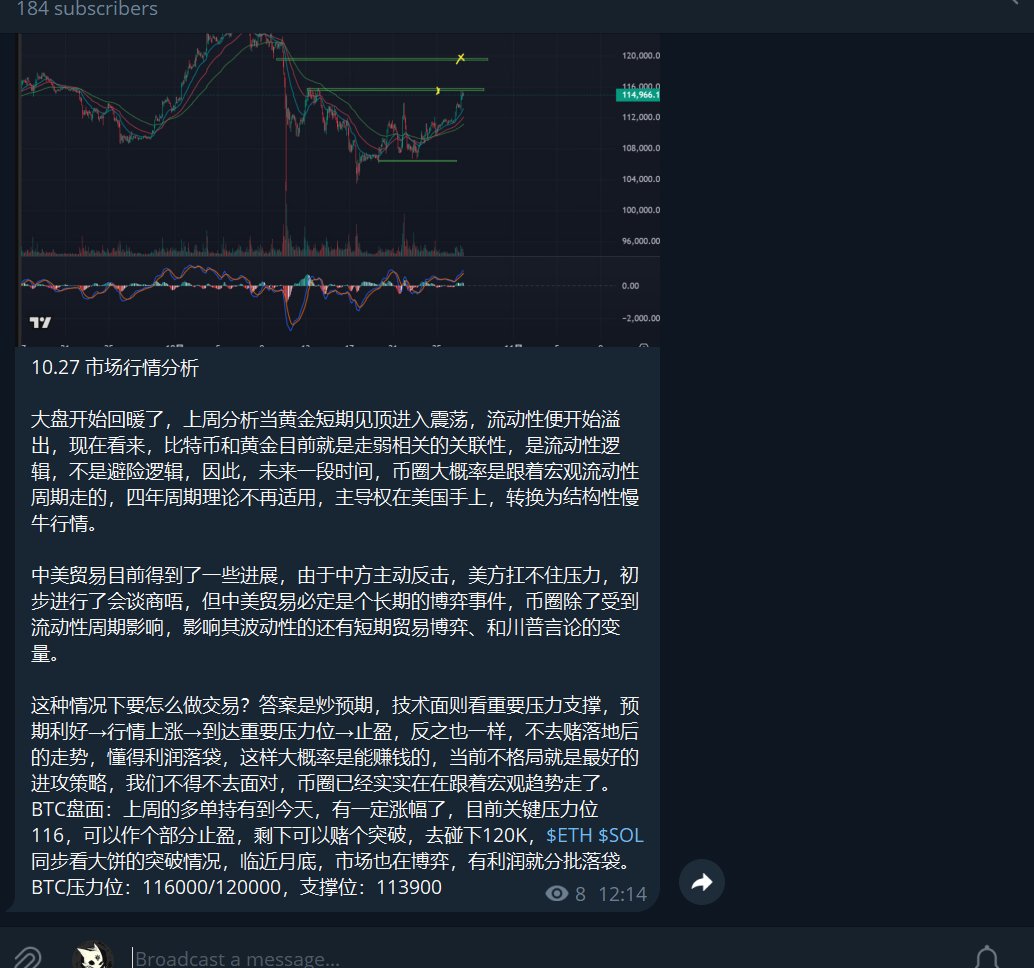Open the paperclip attachment menu
Screen dimensions: 1034x968
pyautogui.click(x=27, y=957)
